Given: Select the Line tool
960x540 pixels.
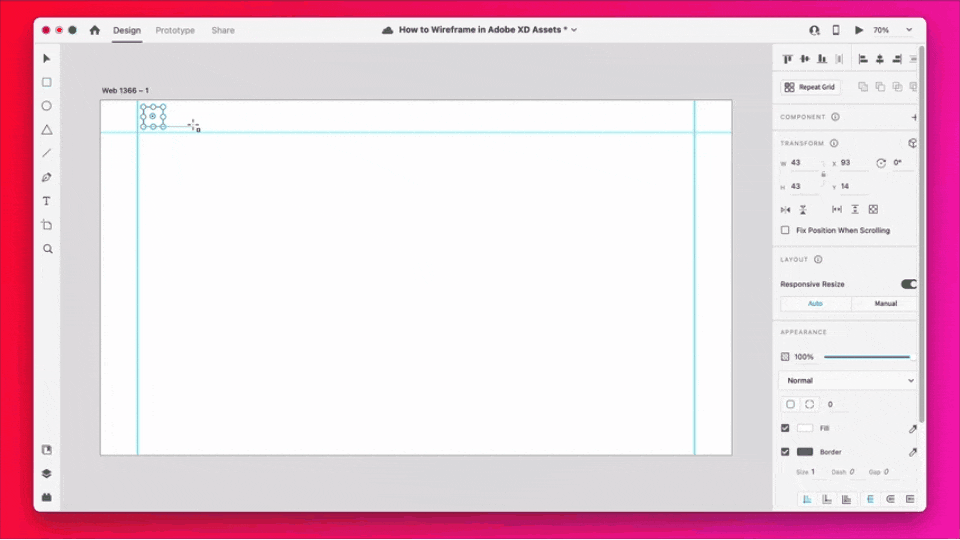Looking at the screenshot, I should tap(47, 153).
